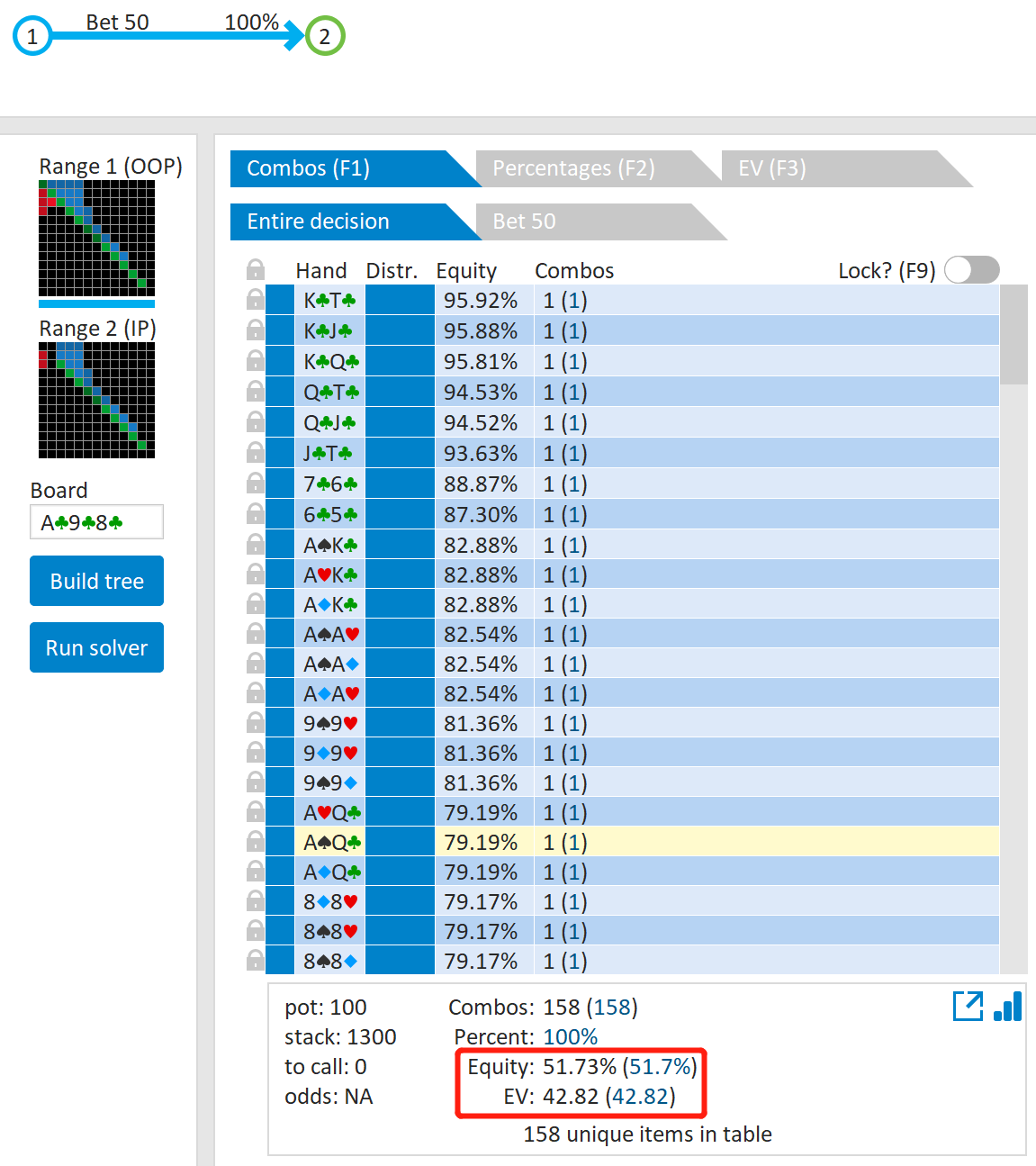Toggle the Lock? (F9) switch
The height and width of the screenshot is (1166, 1036).
tap(972, 269)
